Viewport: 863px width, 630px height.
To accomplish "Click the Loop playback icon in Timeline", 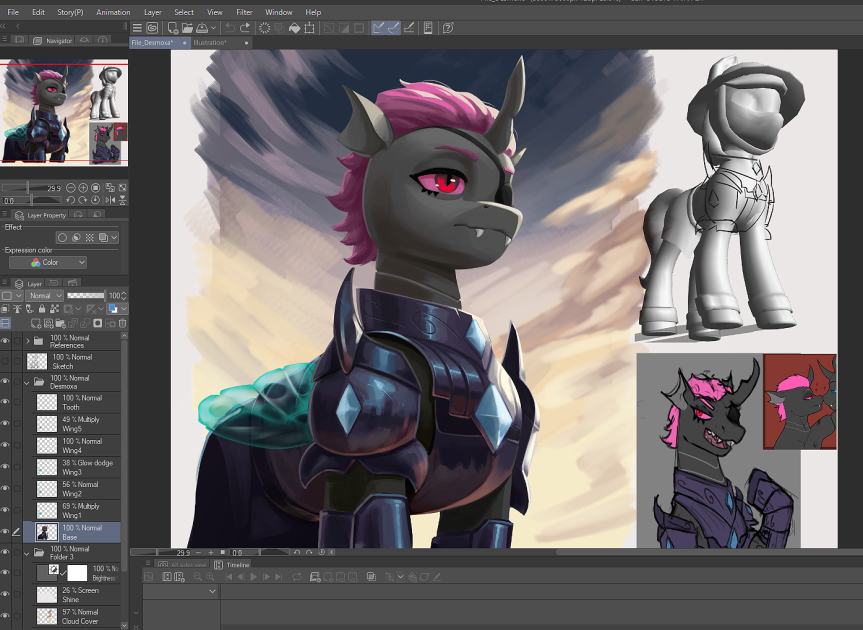I will click(x=297, y=577).
